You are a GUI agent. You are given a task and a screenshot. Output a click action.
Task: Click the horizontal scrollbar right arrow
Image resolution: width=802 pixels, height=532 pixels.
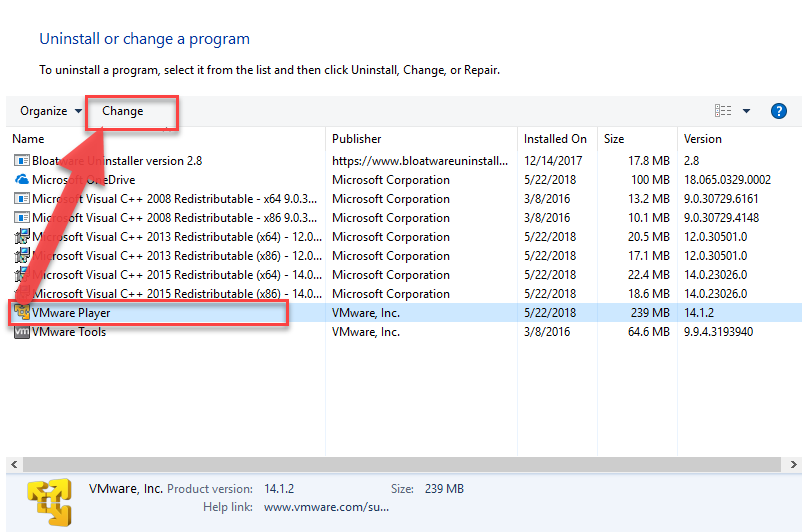793,464
